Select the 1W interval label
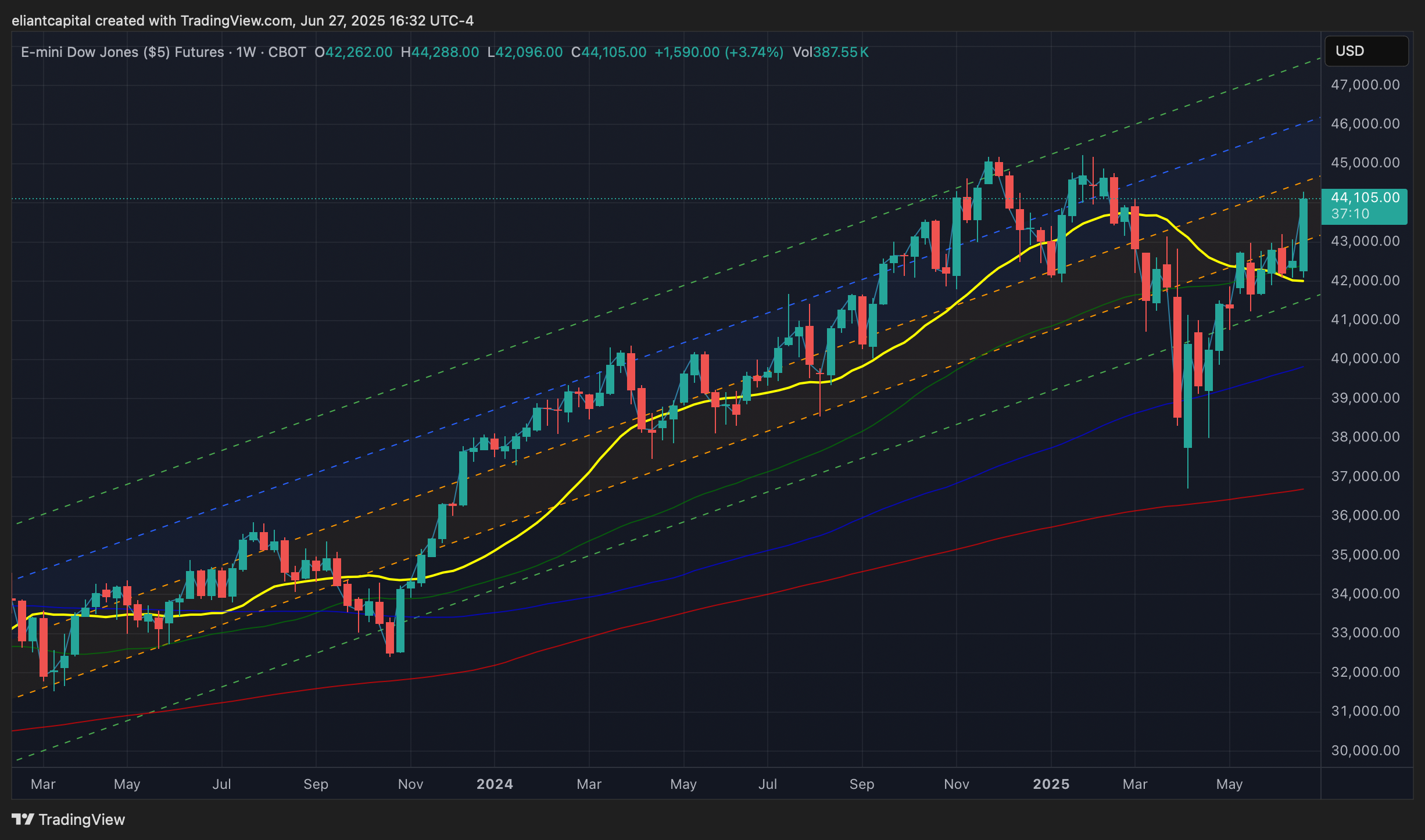Screen dimensions: 1425x840 tap(246, 52)
